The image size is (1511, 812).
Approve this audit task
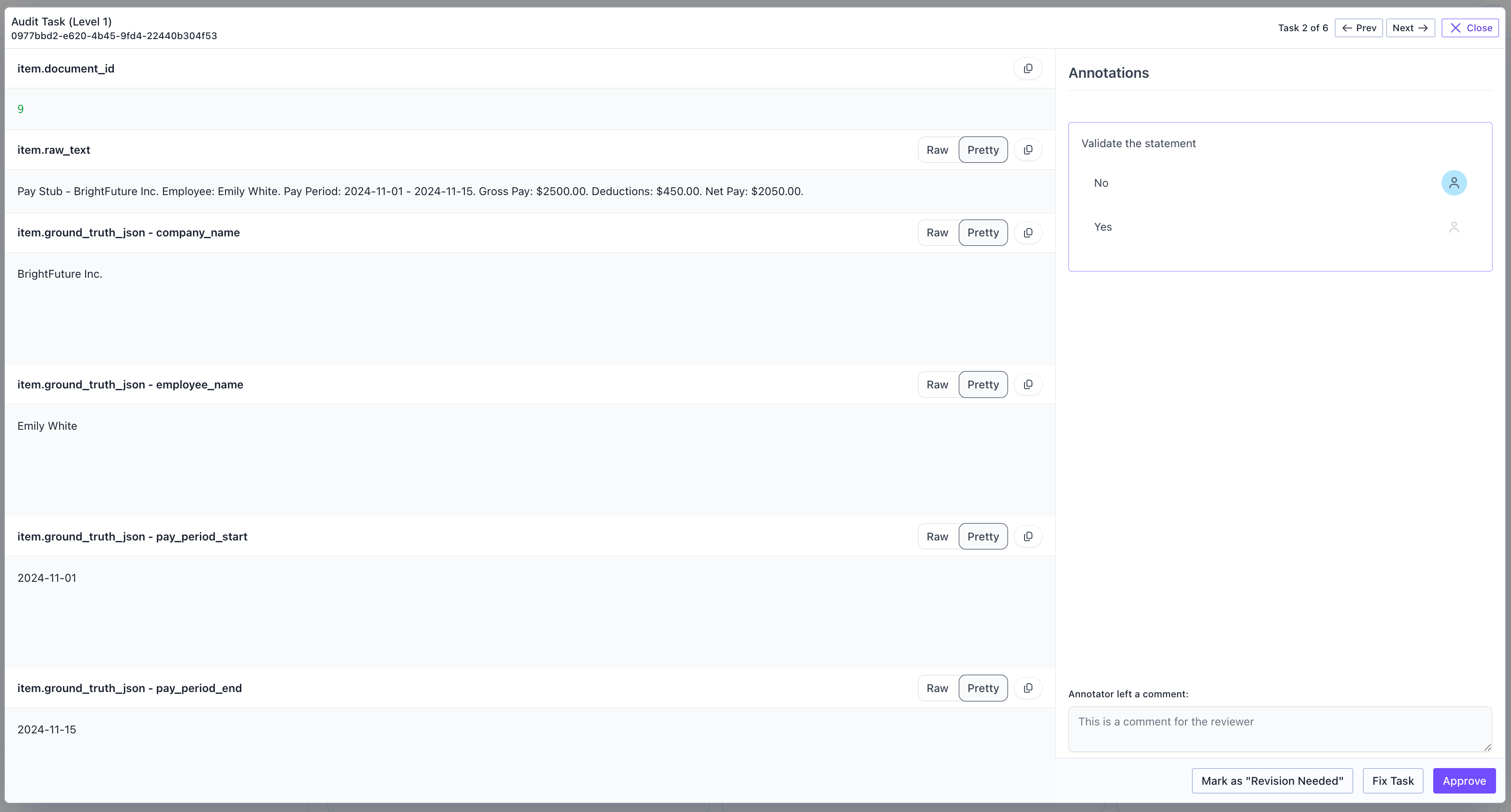pos(1464,781)
